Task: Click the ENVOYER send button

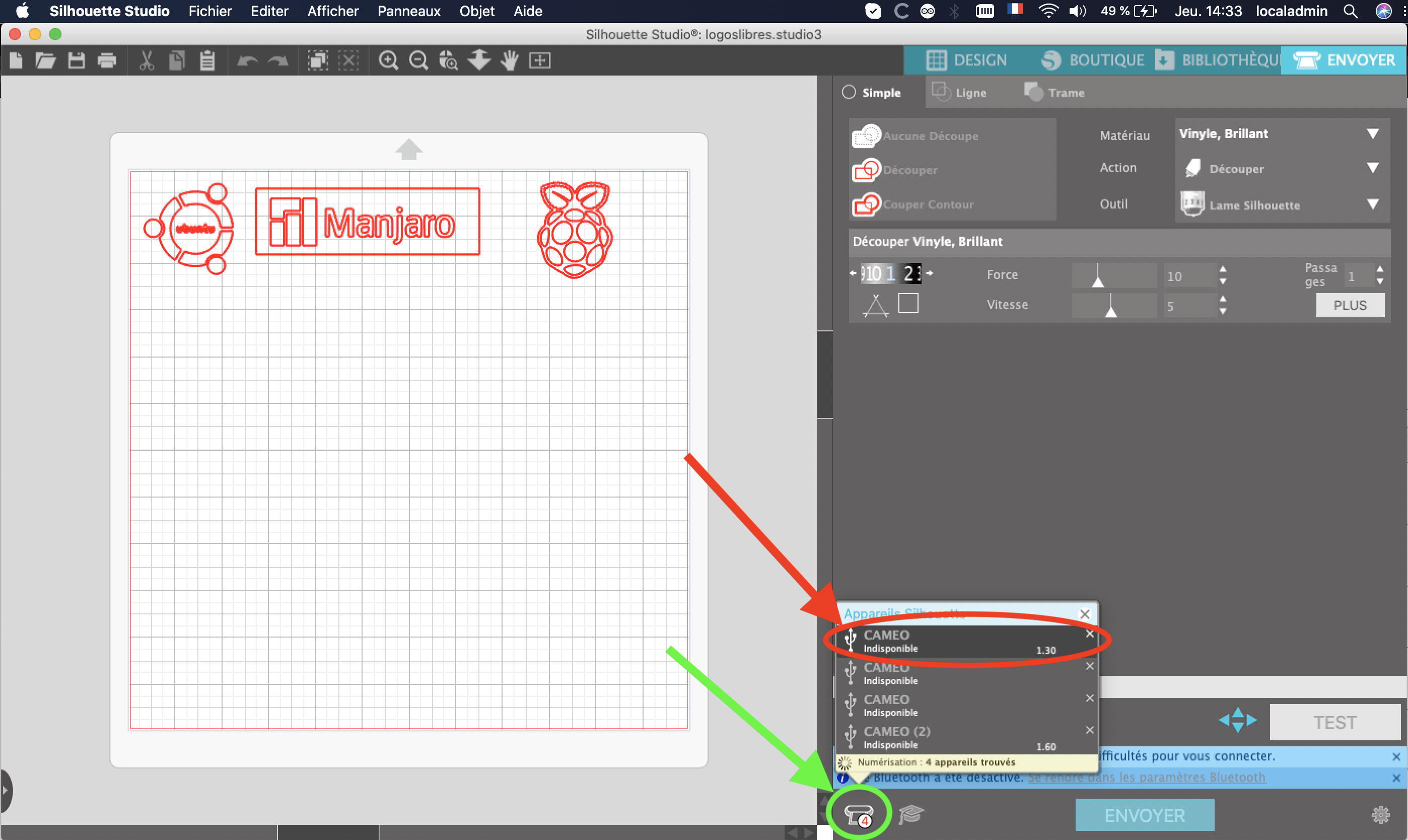Action: pos(1144,815)
